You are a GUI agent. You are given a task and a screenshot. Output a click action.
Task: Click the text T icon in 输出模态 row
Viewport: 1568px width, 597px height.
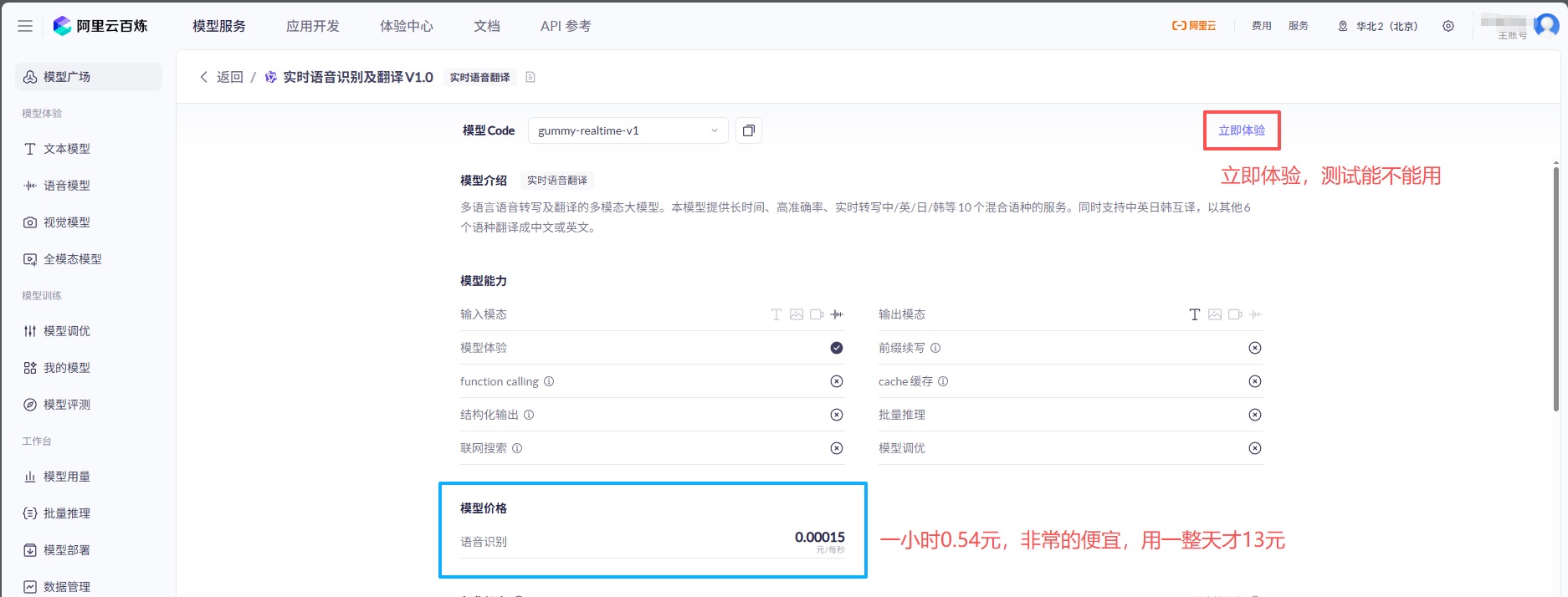(x=1195, y=314)
